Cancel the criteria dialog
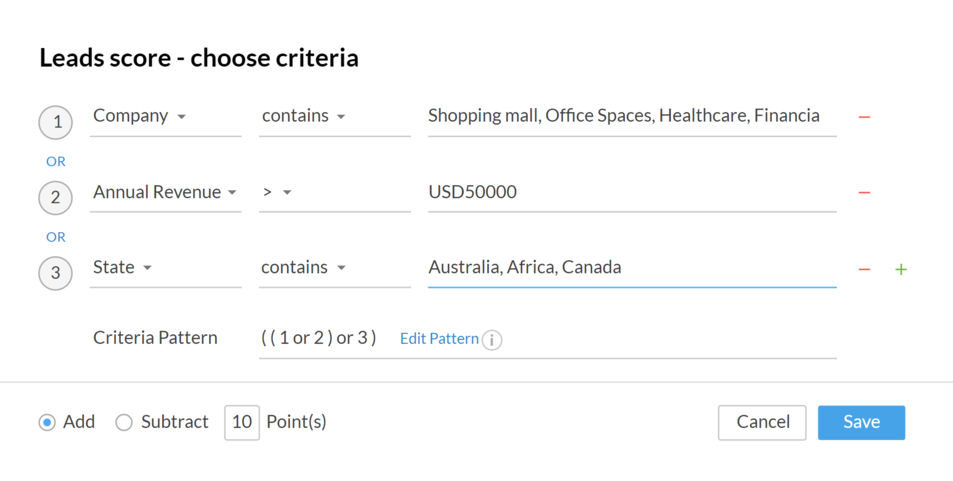The width and height of the screenshot is (953, 481). point(762,422)
